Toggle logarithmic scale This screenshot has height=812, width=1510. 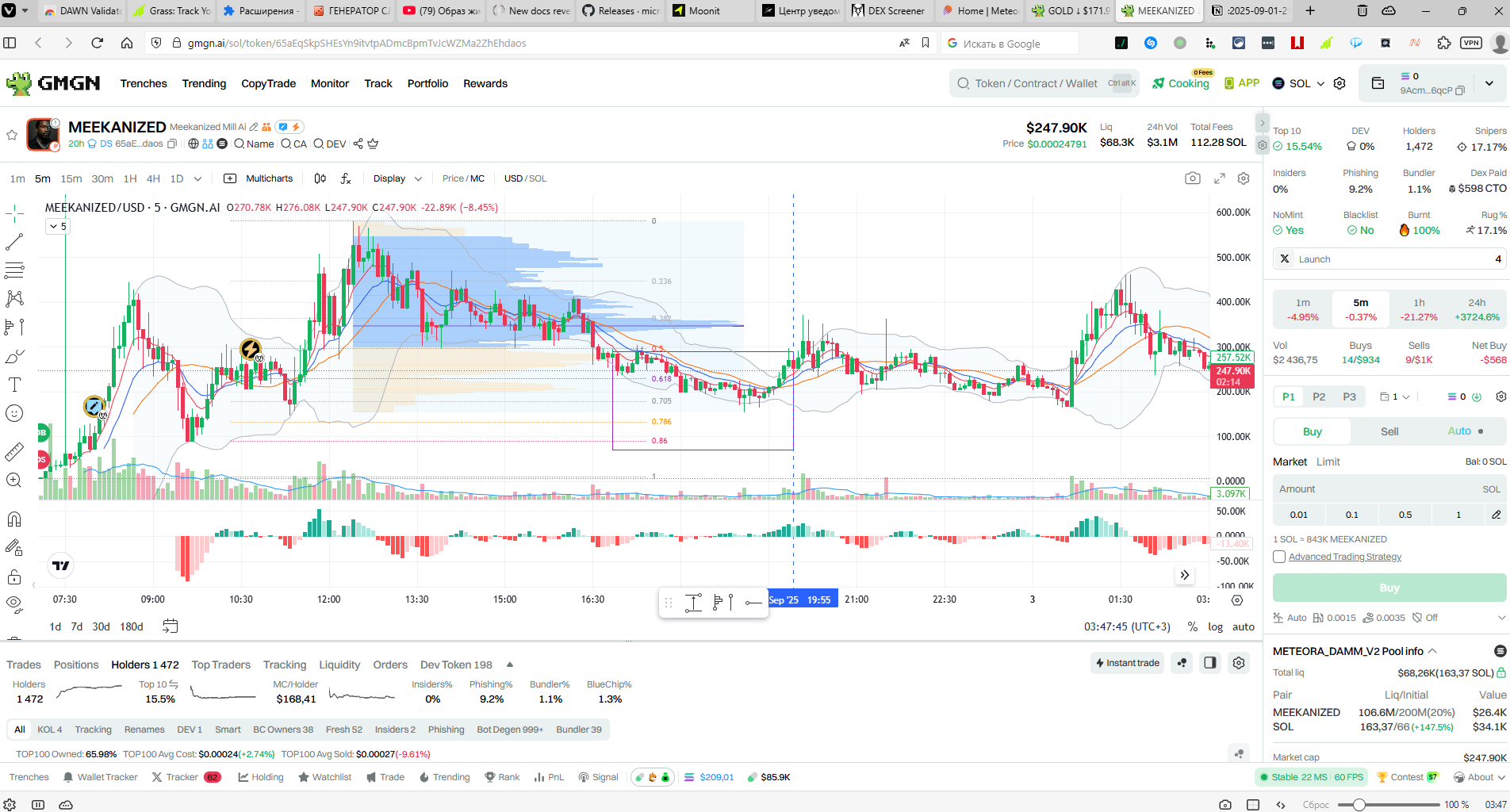point(1215,626)
